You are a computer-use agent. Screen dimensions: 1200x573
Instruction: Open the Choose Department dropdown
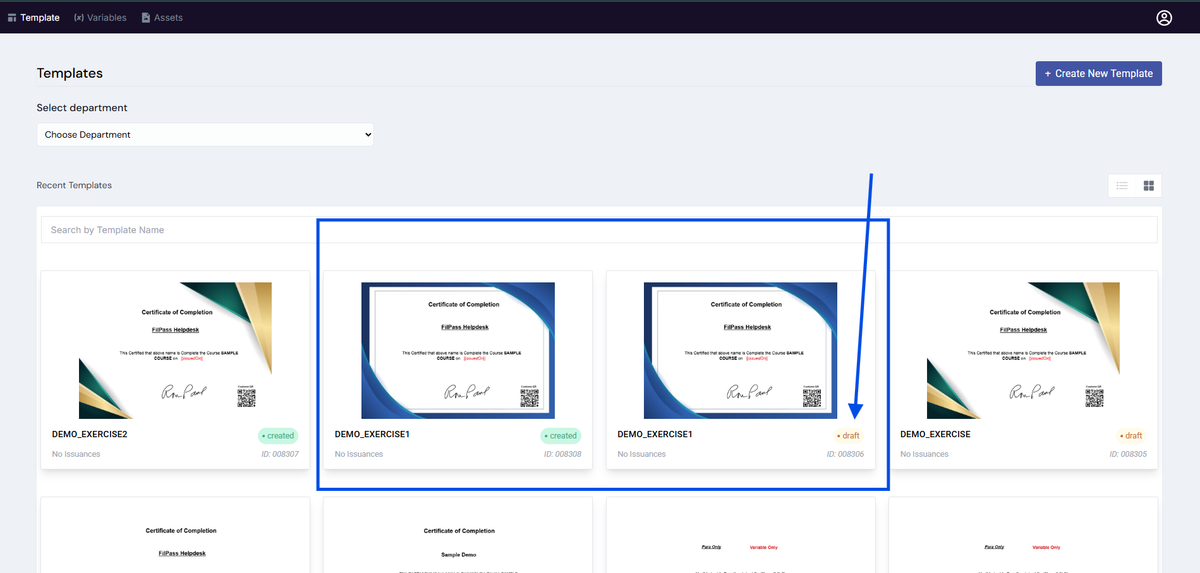point(205,134)
